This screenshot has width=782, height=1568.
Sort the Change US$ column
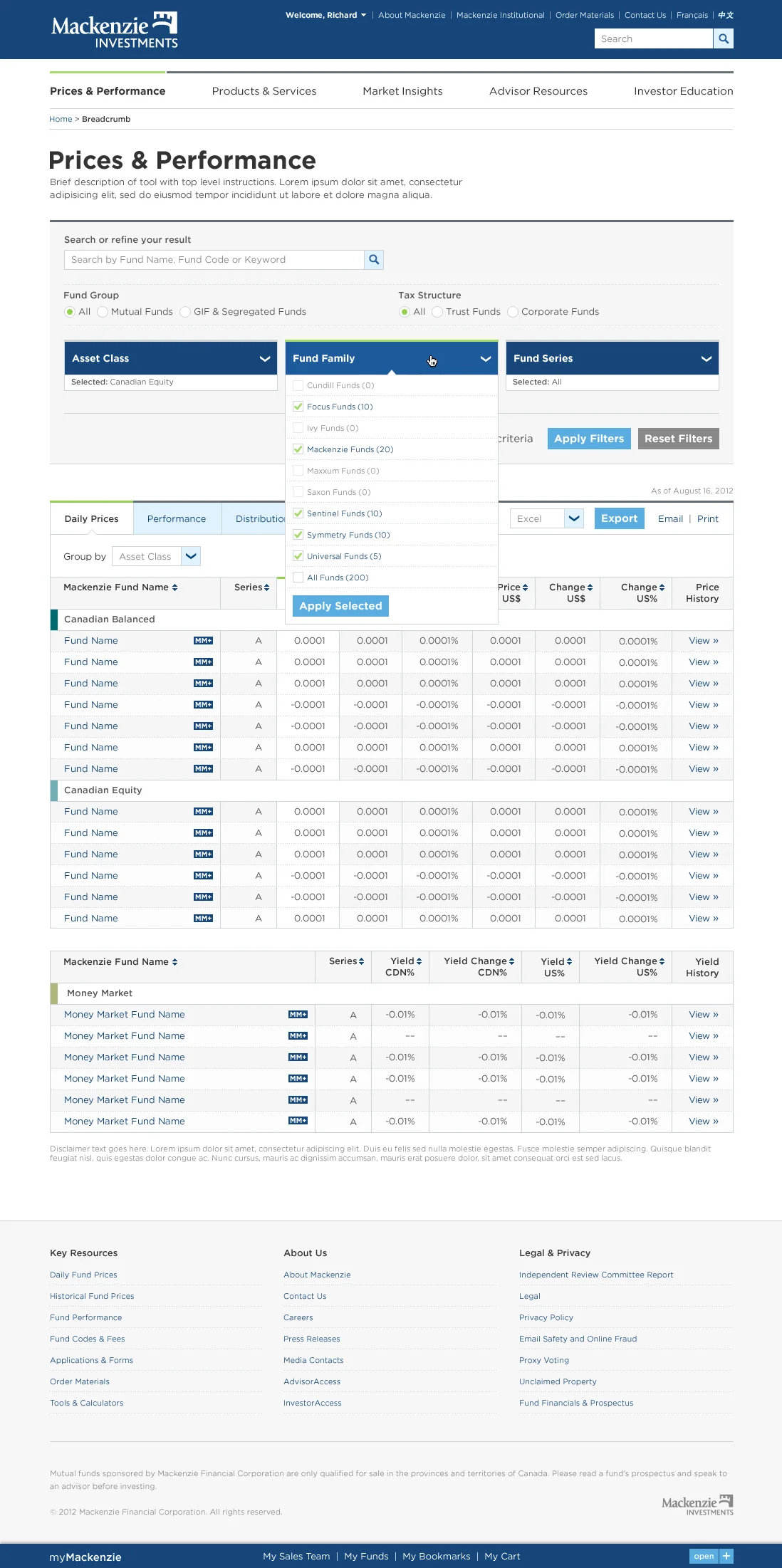[590, 587]
